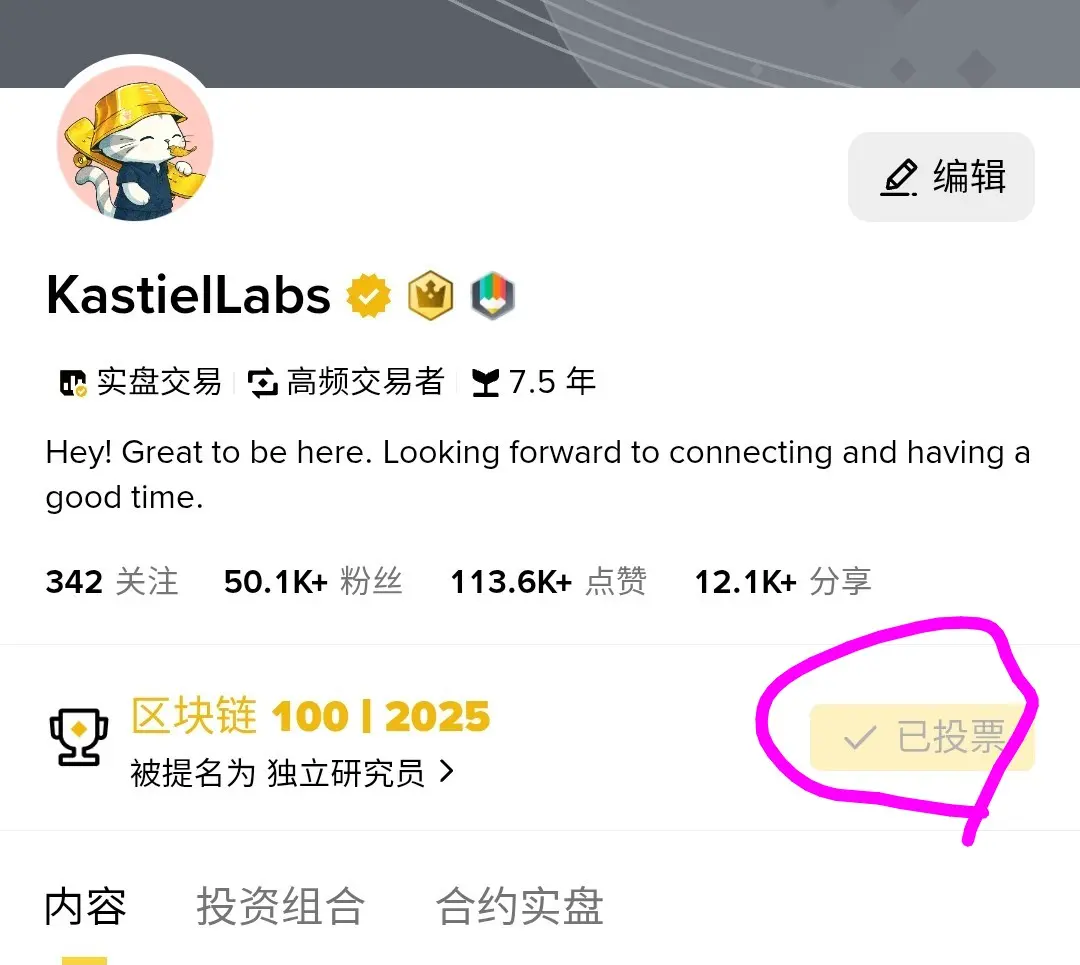Tap the pencil icon in 编辑 button

(x=900, y=178)
